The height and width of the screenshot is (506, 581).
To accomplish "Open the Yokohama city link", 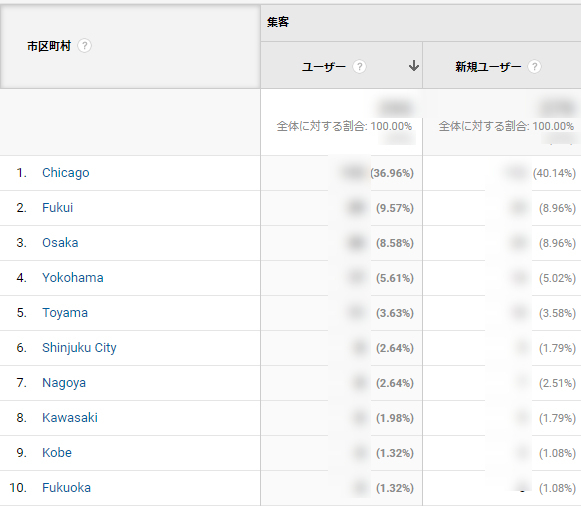I will pyautogui.click(x=73, y=278).
